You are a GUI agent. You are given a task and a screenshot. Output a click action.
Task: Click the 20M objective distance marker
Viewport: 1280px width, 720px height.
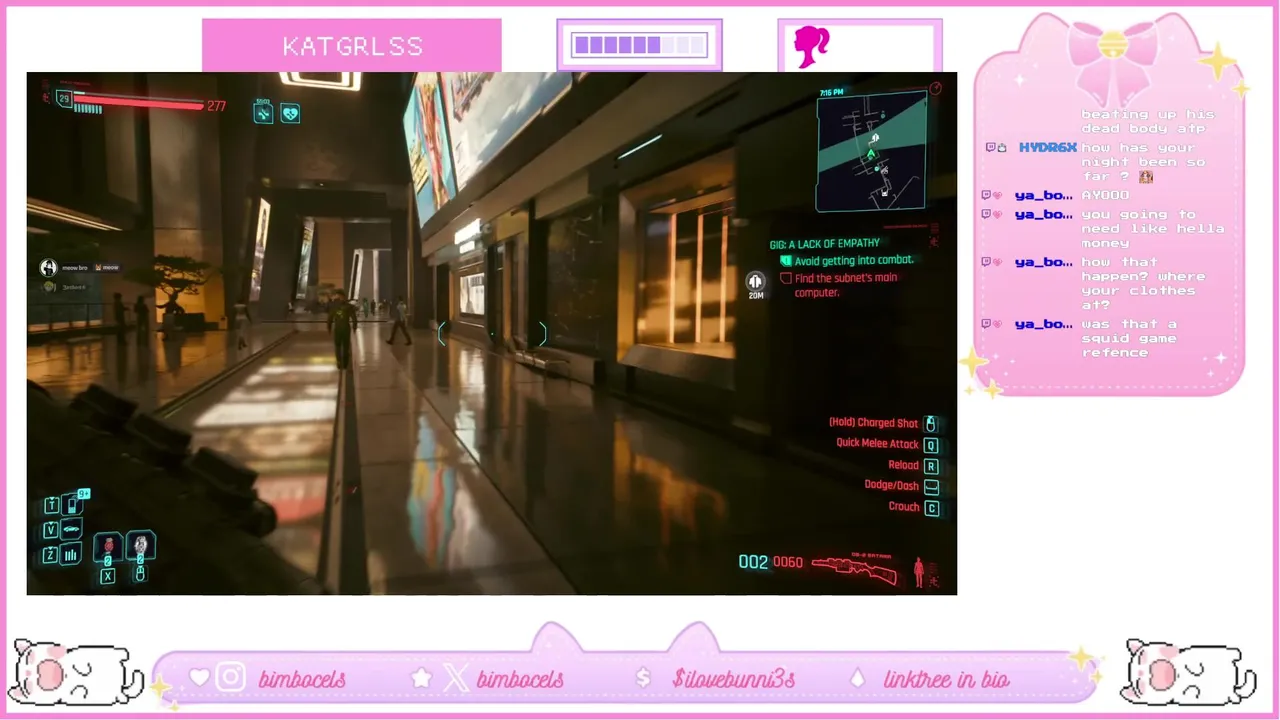tap(756, 286)
